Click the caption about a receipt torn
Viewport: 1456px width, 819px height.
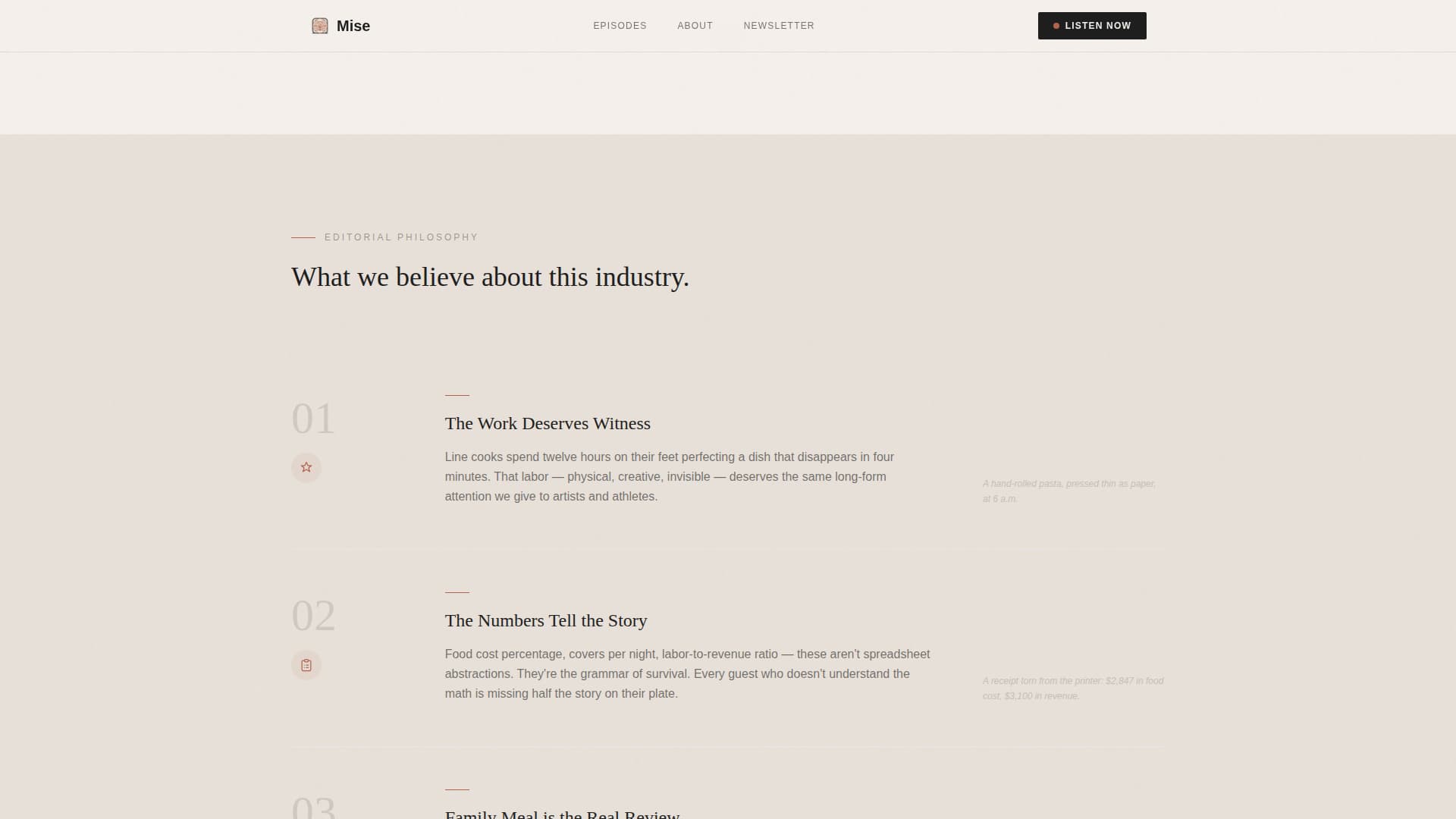tap(1073, 689)
